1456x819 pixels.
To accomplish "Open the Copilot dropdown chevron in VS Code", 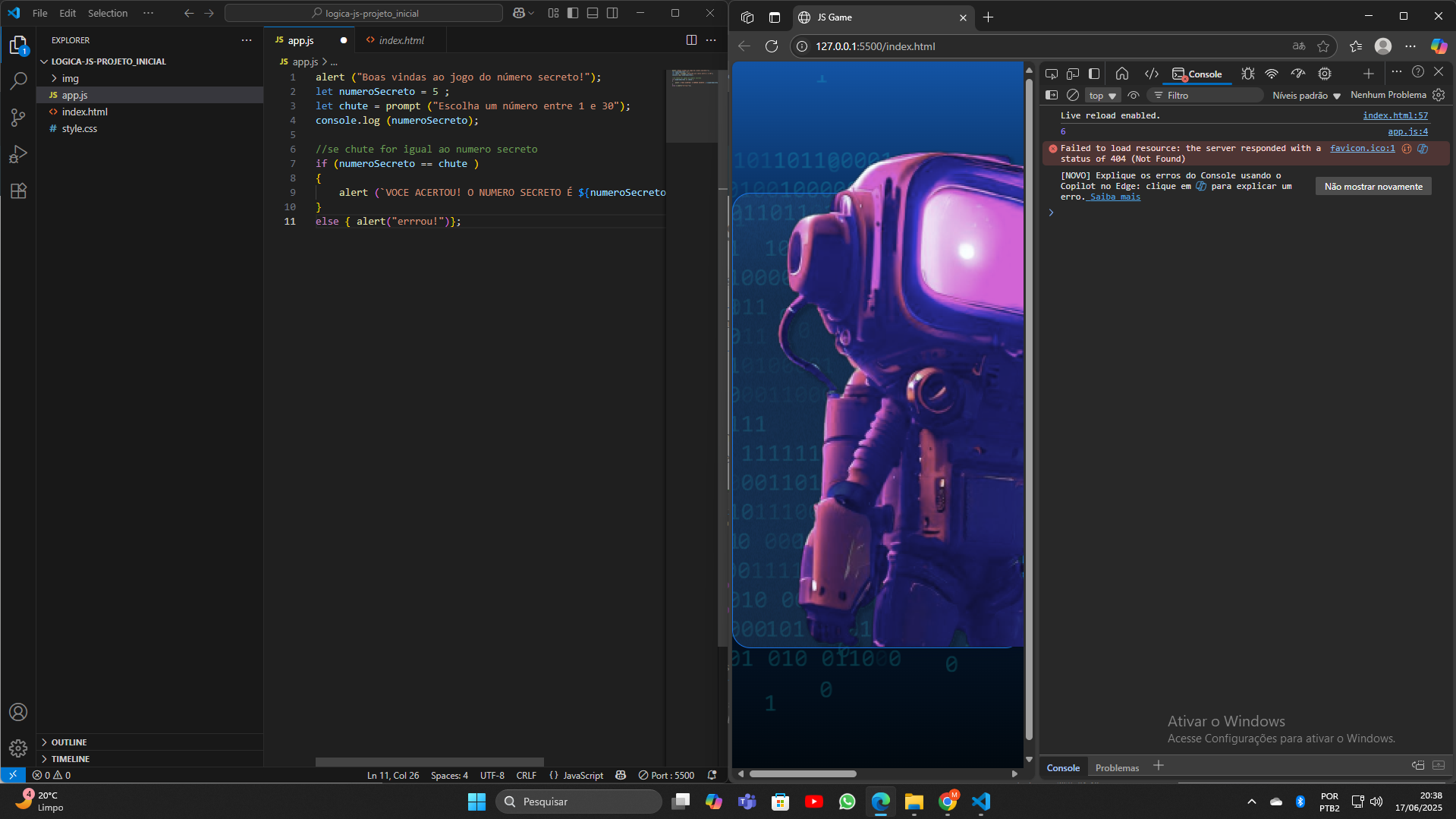I will pos(530,13).
